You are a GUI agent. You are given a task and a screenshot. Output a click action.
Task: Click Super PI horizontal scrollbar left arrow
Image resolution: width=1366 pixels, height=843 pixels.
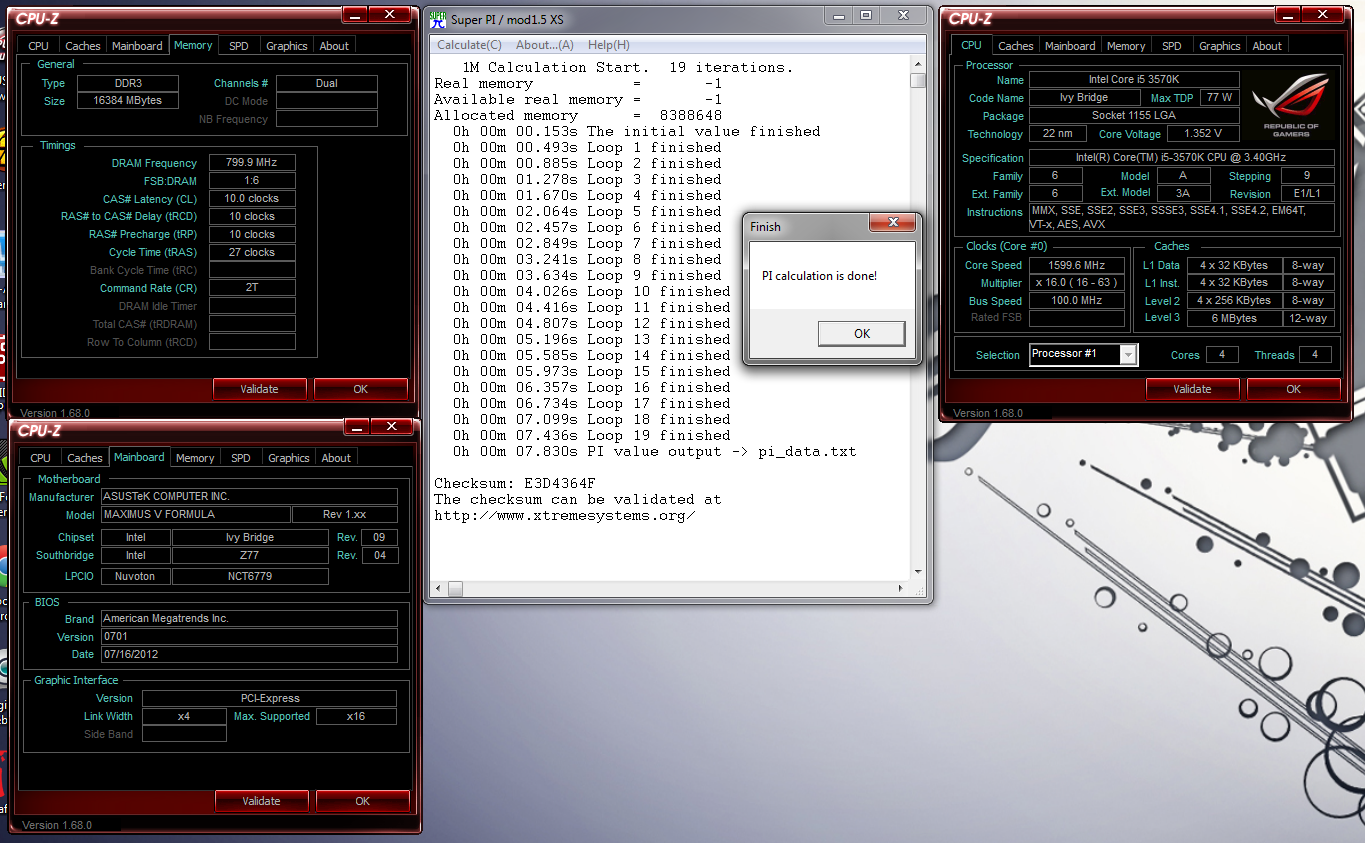pyautogui.click(x=440, y=588)
